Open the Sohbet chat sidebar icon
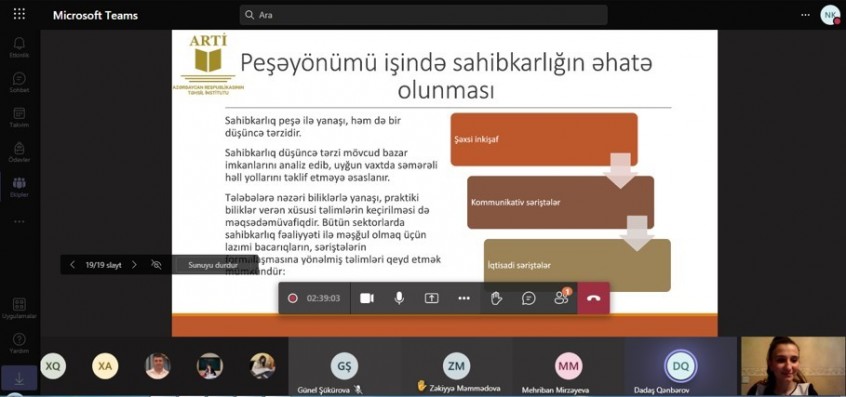Image resolution: width=846 pixels, height=397 pixels. 19,82
